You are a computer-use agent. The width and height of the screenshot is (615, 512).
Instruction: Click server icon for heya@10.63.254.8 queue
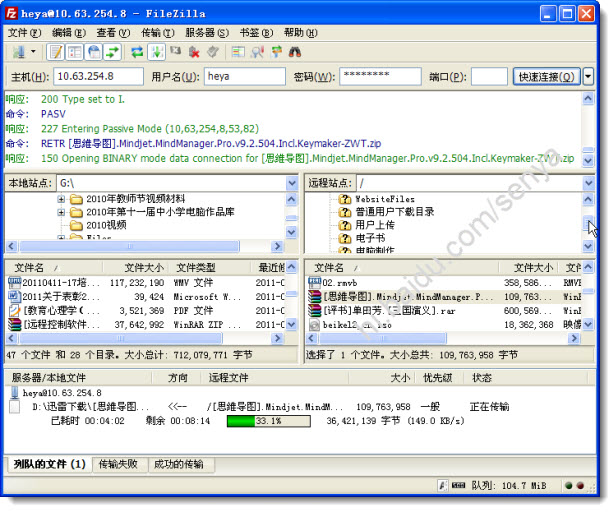pyautogui.click(x=15, y=393)
